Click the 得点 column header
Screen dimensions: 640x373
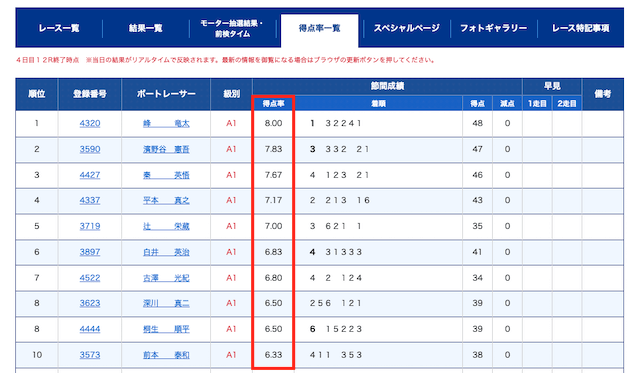(x=478, y=104)
